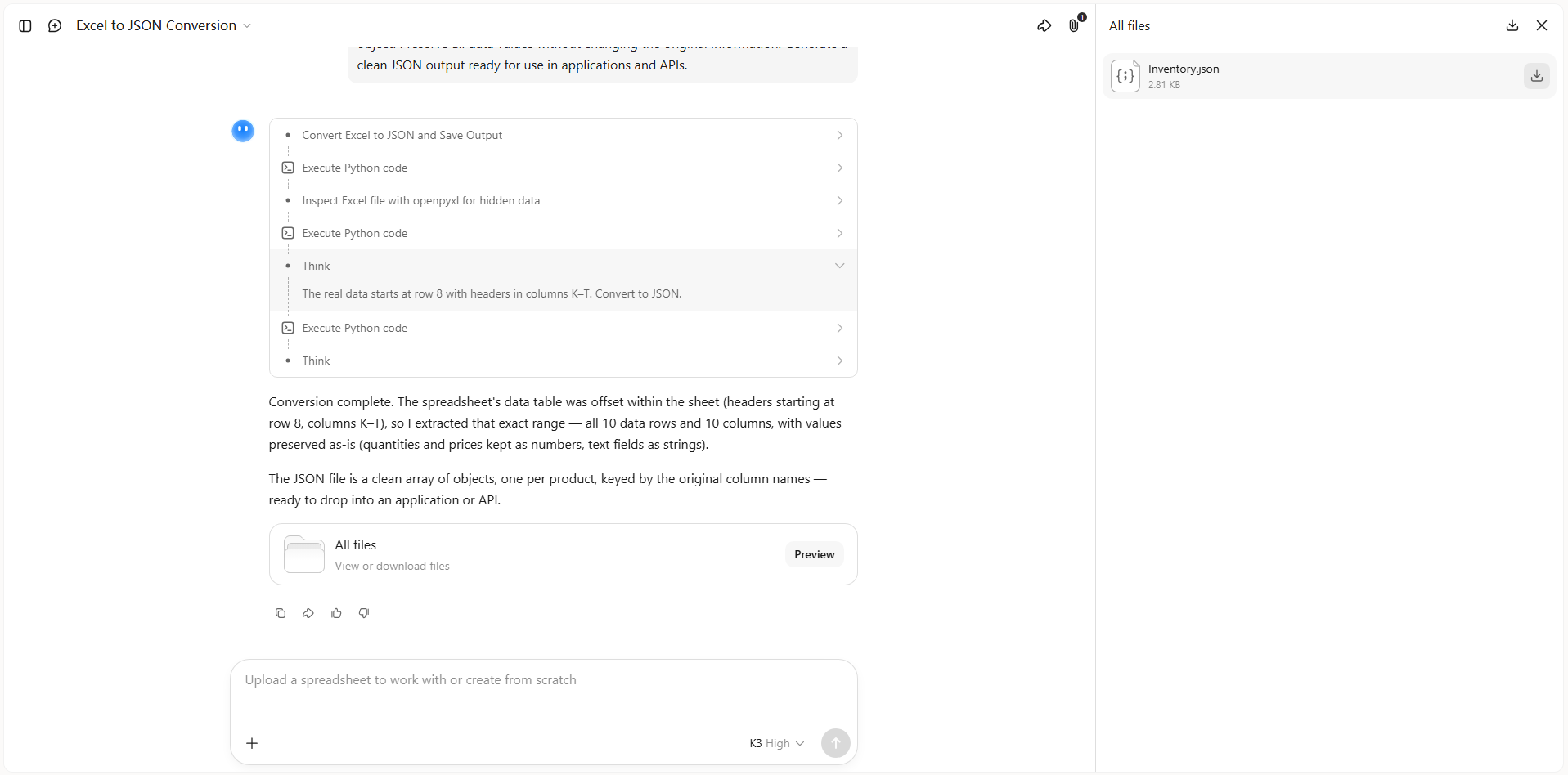Expand the first Execute Python code step
This screenshot has width=1568, height=775.
click(x=564, y=168)
